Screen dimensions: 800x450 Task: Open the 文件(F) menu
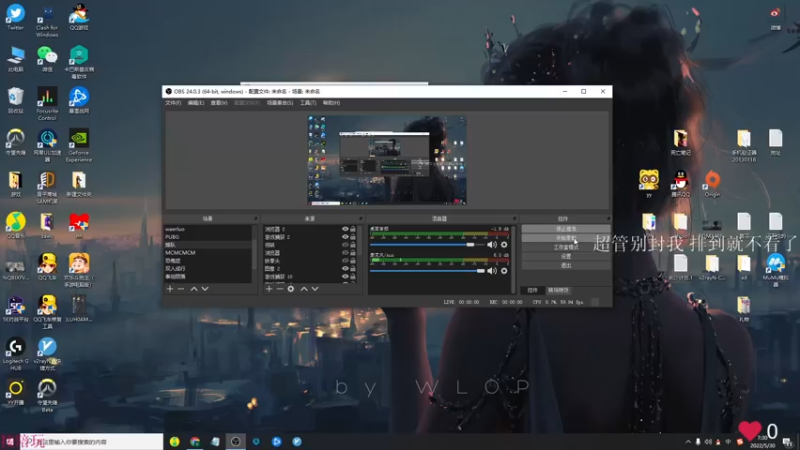click(x=172, y=102)
